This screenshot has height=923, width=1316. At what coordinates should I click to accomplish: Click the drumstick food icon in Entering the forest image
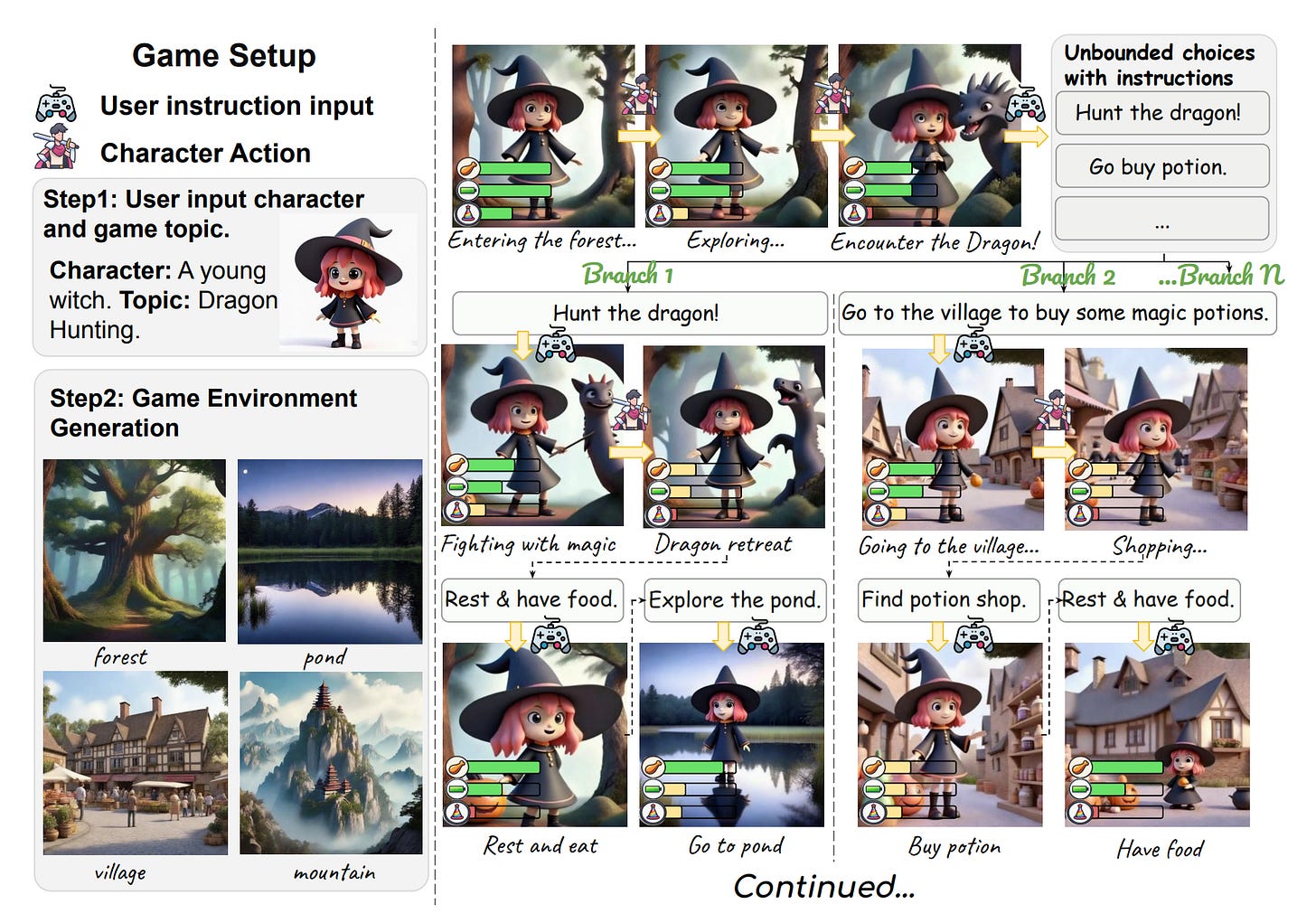pos(467,168)
